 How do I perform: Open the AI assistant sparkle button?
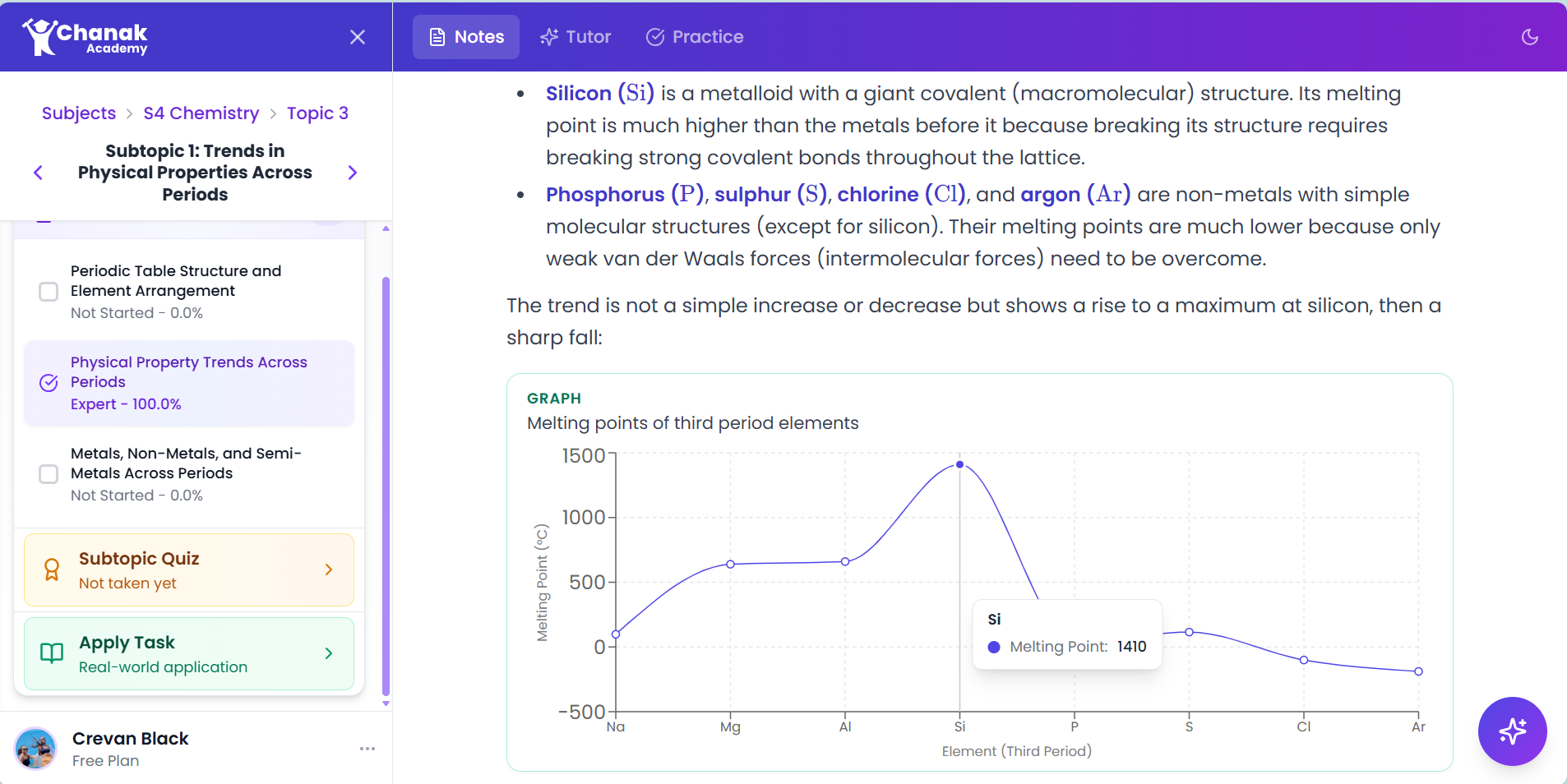coord(1511,731)
